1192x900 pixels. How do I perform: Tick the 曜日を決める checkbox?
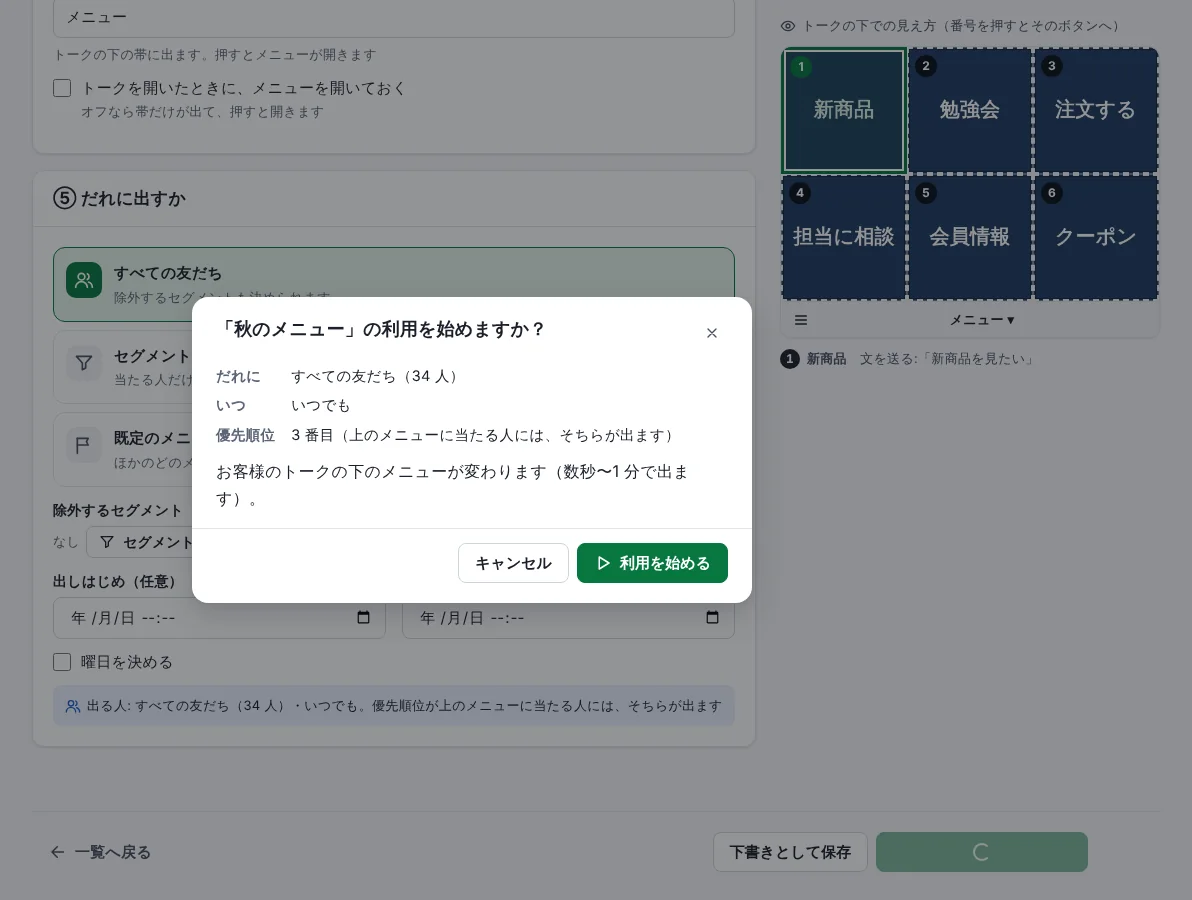pyautogui.click(x=62, y=662)
